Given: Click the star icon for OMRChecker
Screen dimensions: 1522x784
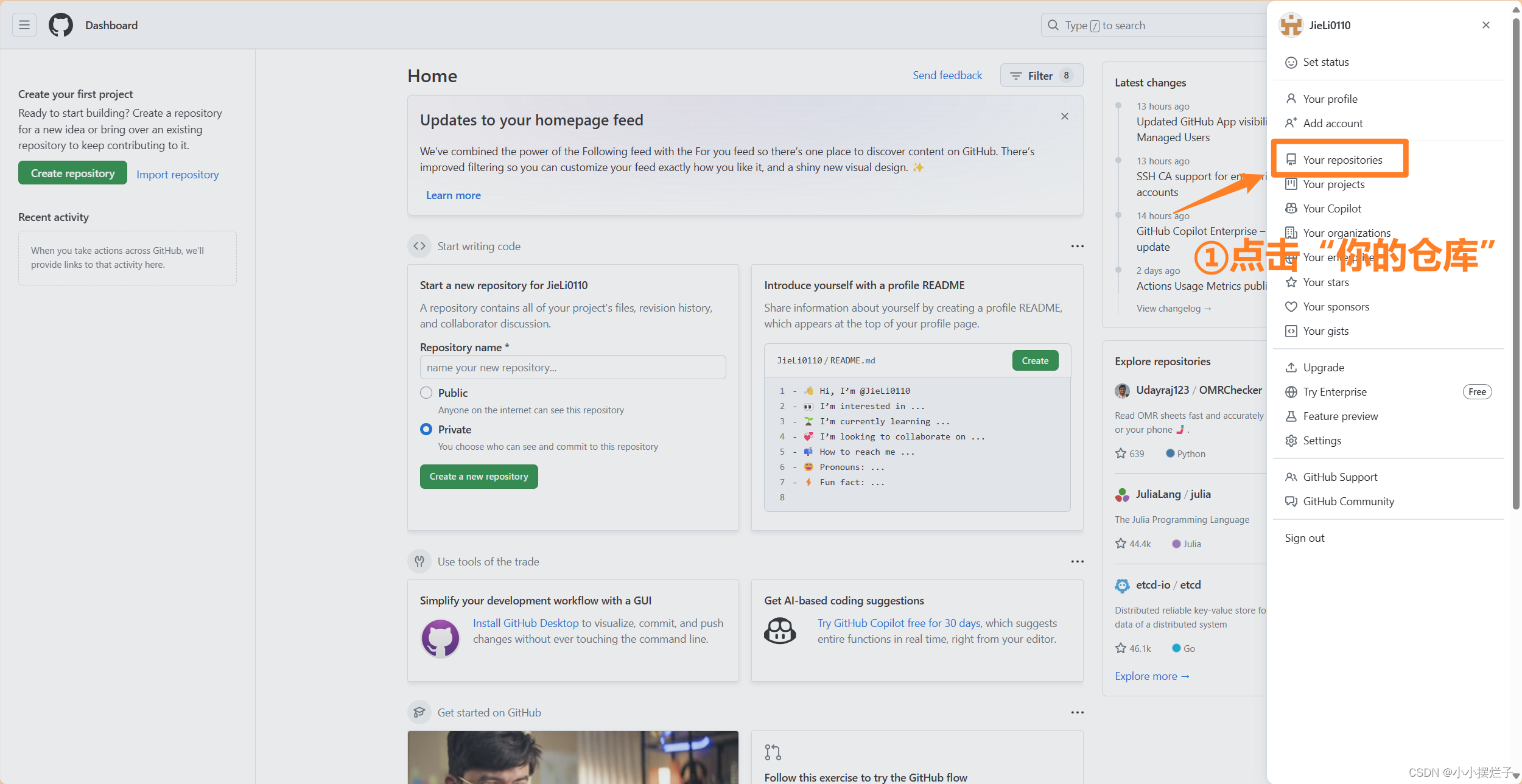Looking at the screenshot, I should coord(1121,453).
